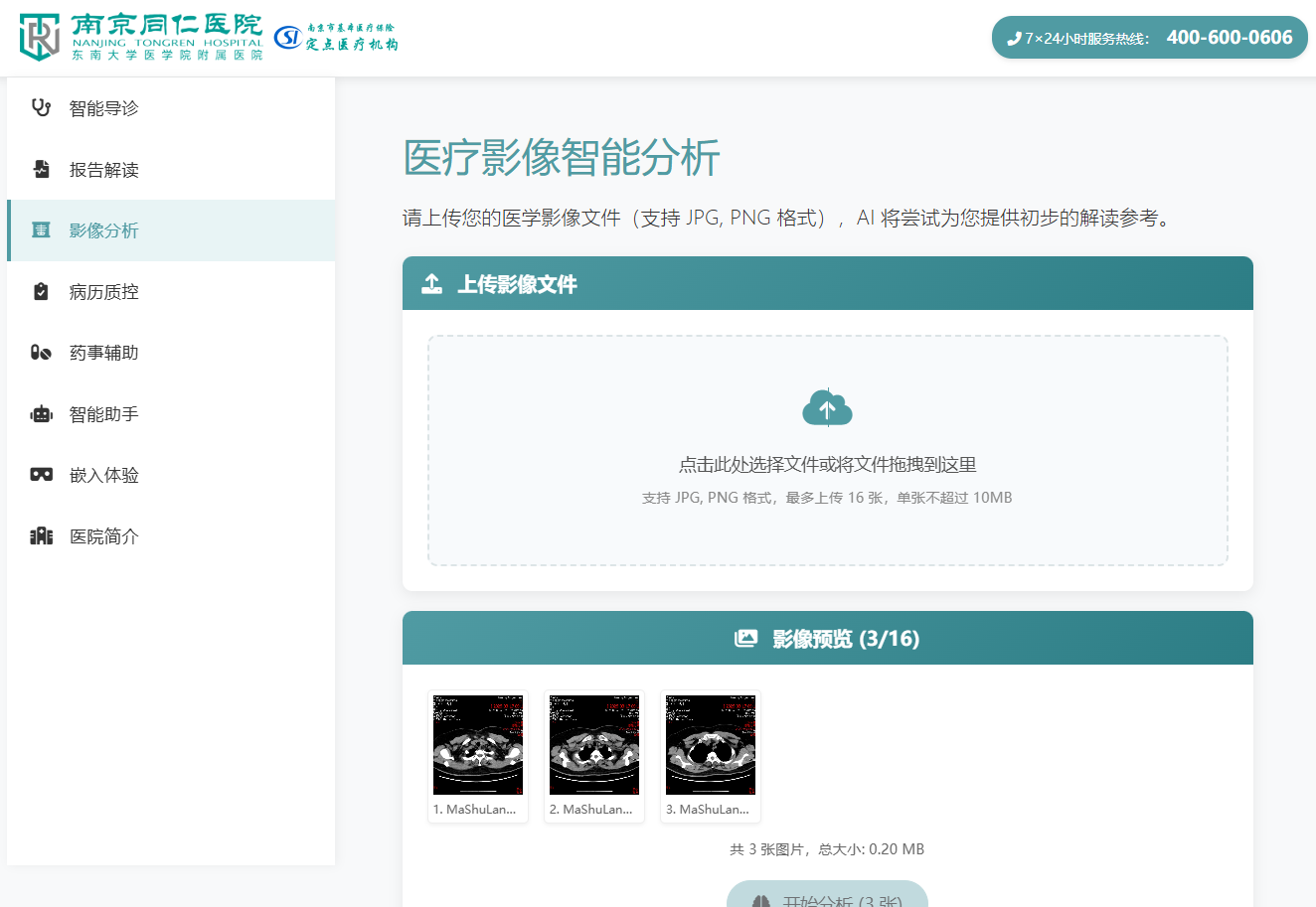Image resolution: width=1316 pixels, height=907 pixels.
Task: Select the 智能导诊 stethoscope icon
Action: click(41, 107)
